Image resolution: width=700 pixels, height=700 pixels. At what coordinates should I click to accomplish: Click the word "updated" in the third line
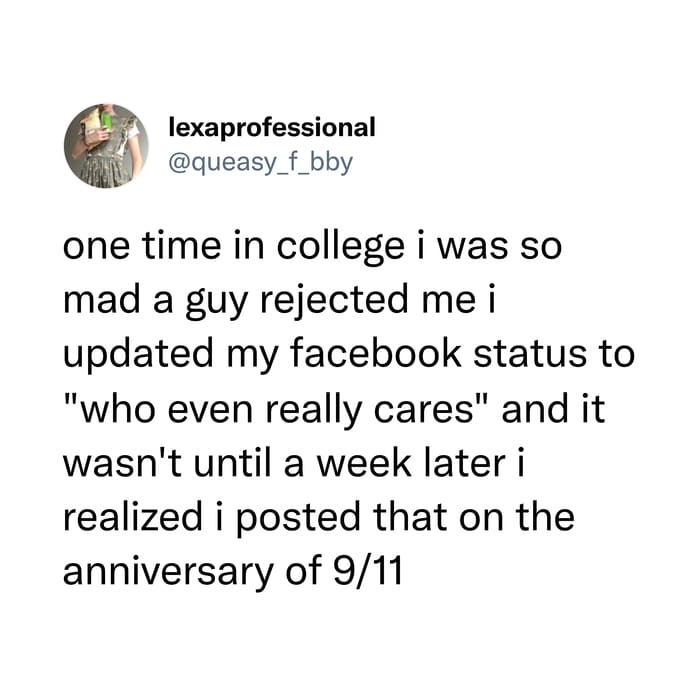tap(138, 355)
